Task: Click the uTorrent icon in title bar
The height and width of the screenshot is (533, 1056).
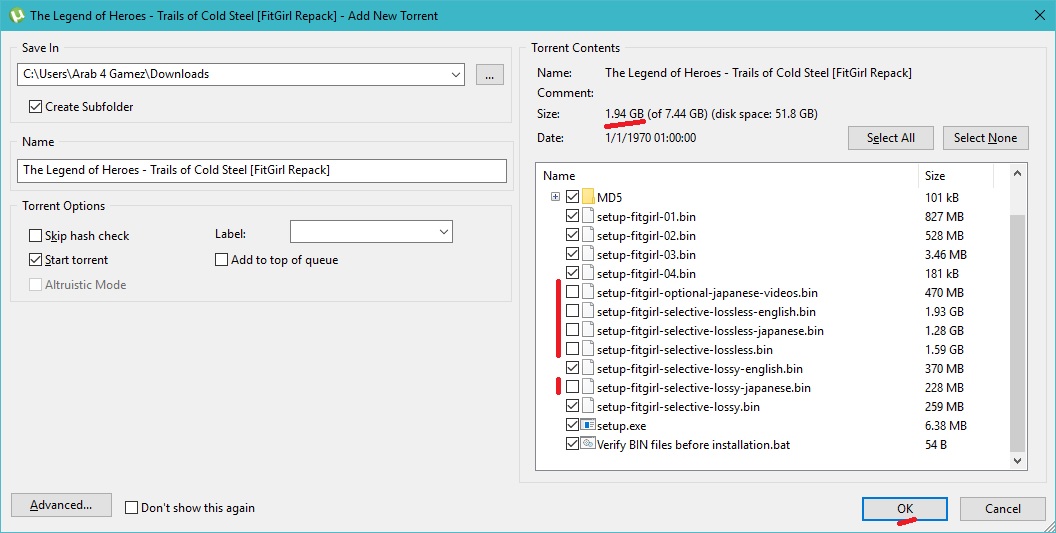Action: pyautogui.click(x=15, y=15)
